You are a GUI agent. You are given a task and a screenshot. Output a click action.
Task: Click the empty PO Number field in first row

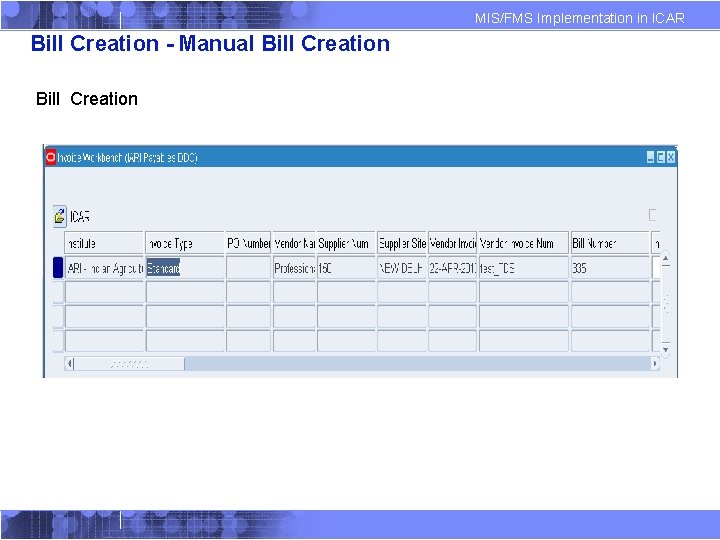pos(248,268)
